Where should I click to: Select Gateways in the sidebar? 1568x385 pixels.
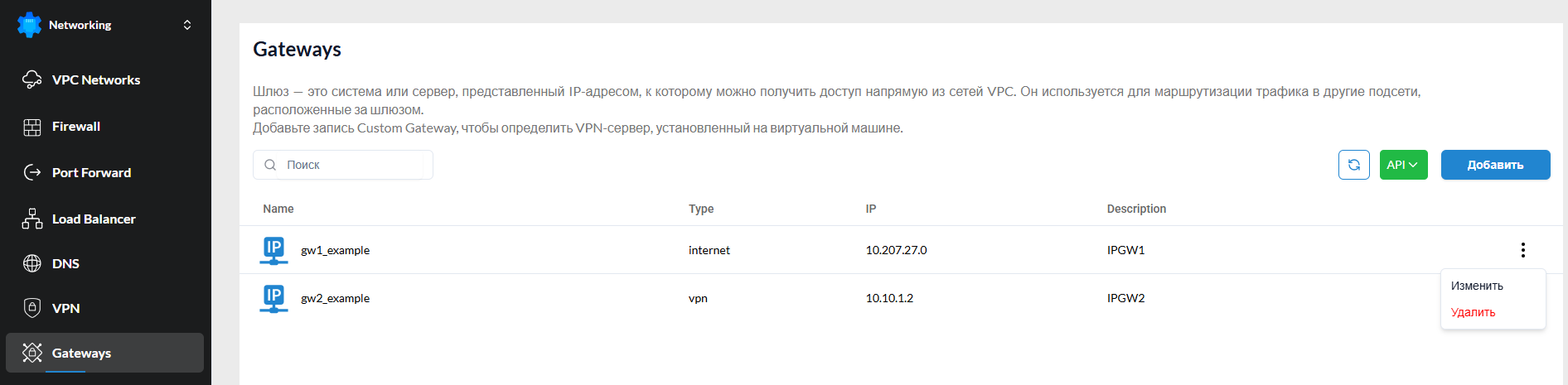click(104, 353)
